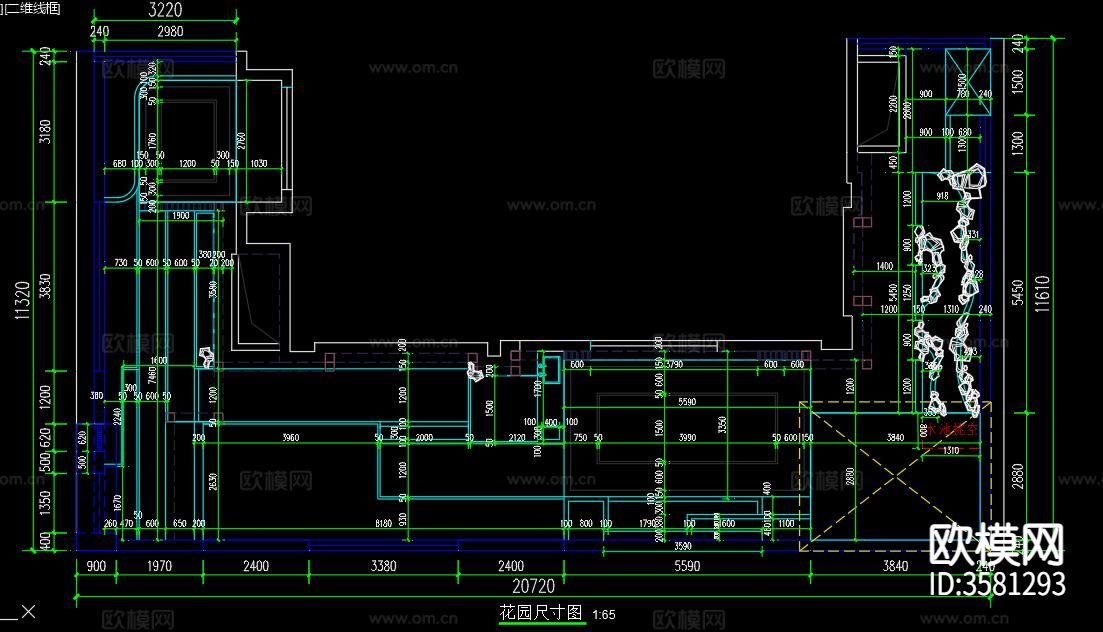This screenshot has width=1103, height=632.
Task: Select the top dimension 2980
Action: [170, 32]
